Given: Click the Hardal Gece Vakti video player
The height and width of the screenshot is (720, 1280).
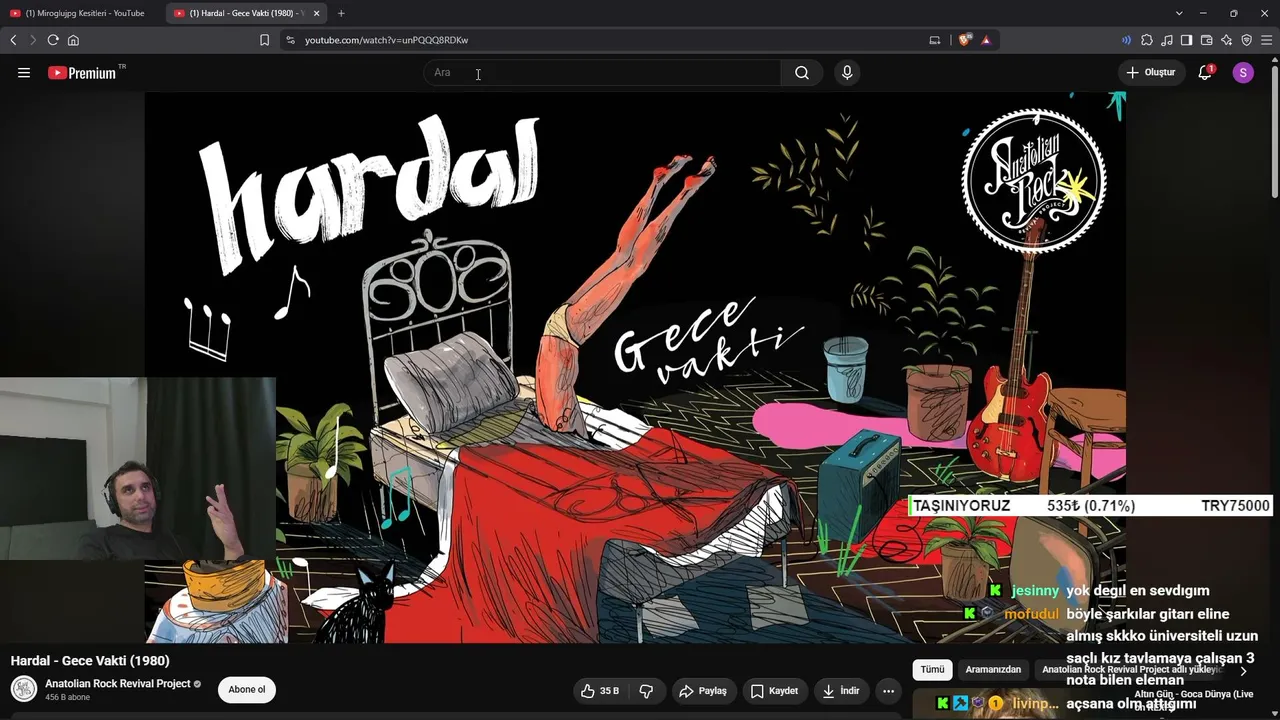Looking at the screenshot, I should pos(635,367).
